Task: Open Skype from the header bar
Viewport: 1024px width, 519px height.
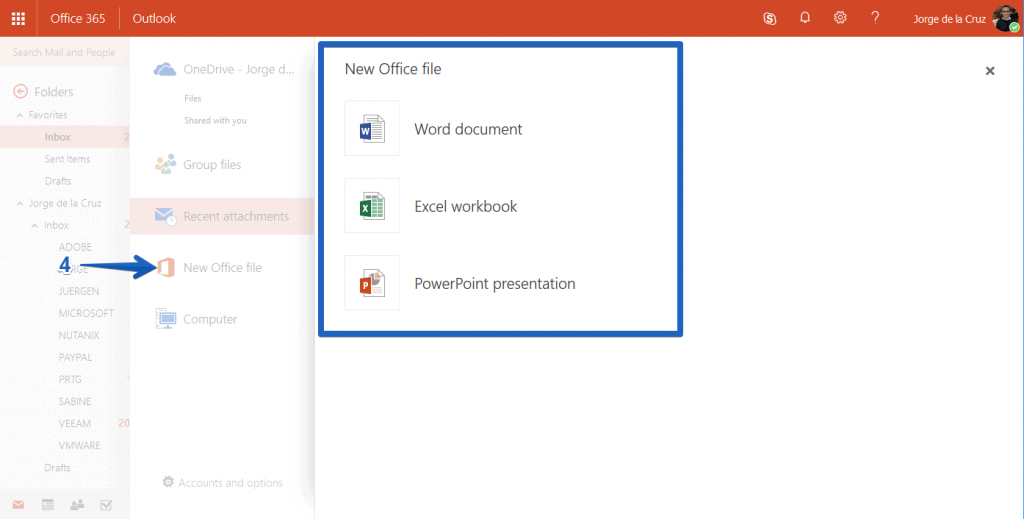Action: pyautogui.click(x=769, y=18)
